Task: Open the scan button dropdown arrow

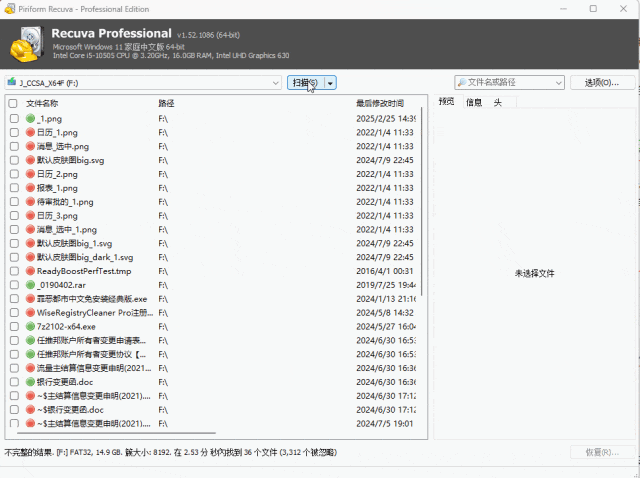Action: point(330,83)
